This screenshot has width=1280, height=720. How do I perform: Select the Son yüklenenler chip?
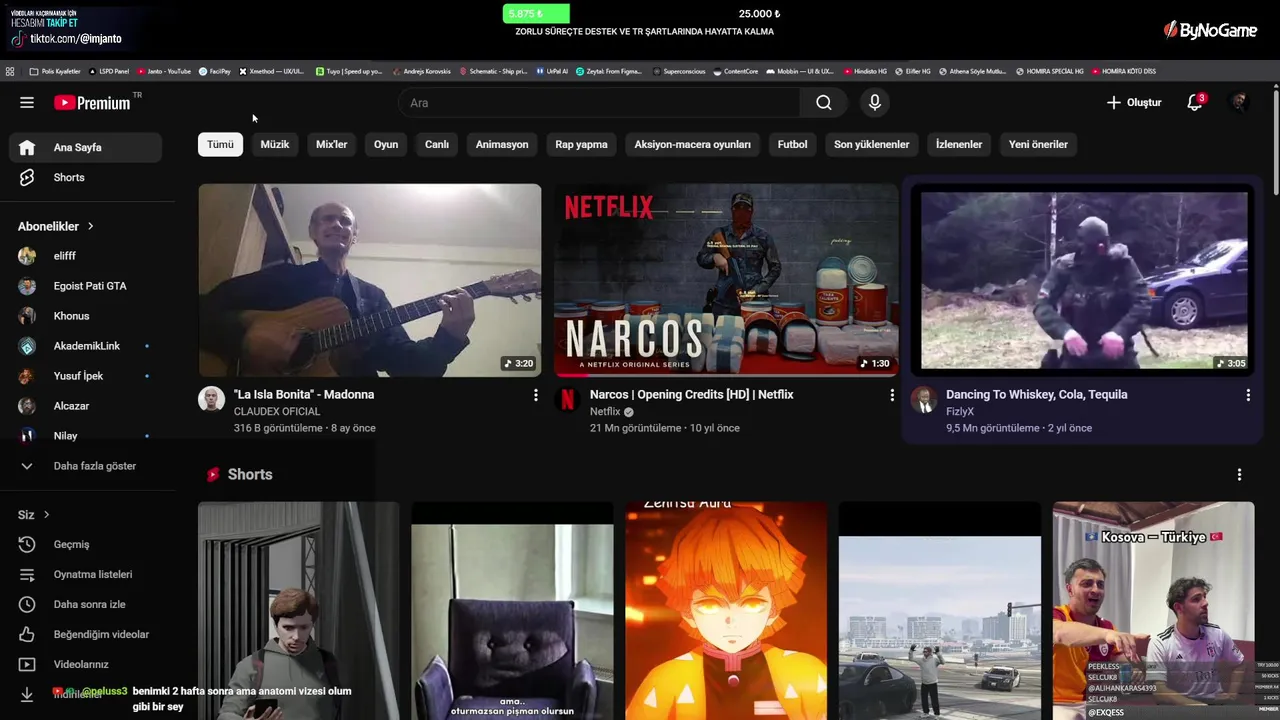coord(872,144)
